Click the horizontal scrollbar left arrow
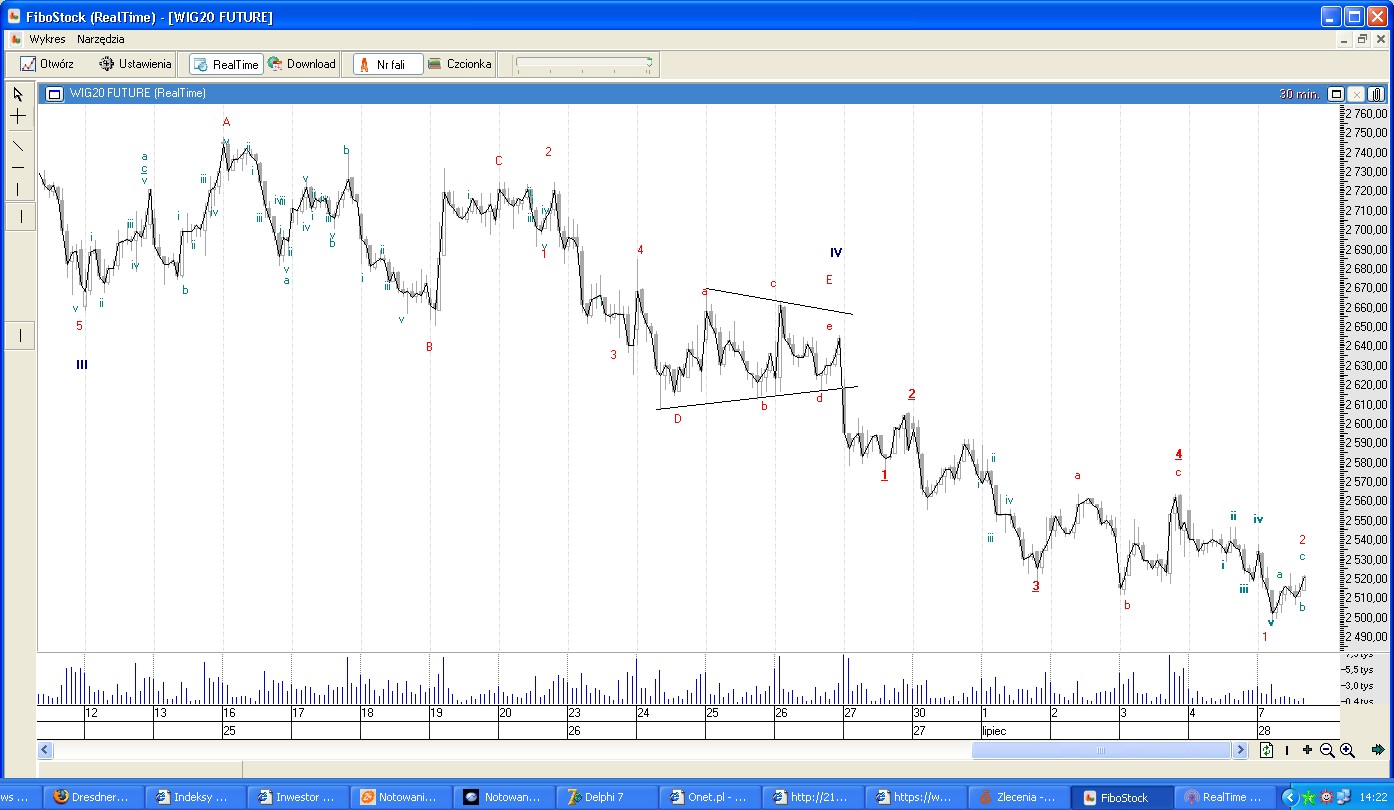Image resolution: width=1394 pixels, height=810 pixels. pyautogui.click(x=45, y=750)
